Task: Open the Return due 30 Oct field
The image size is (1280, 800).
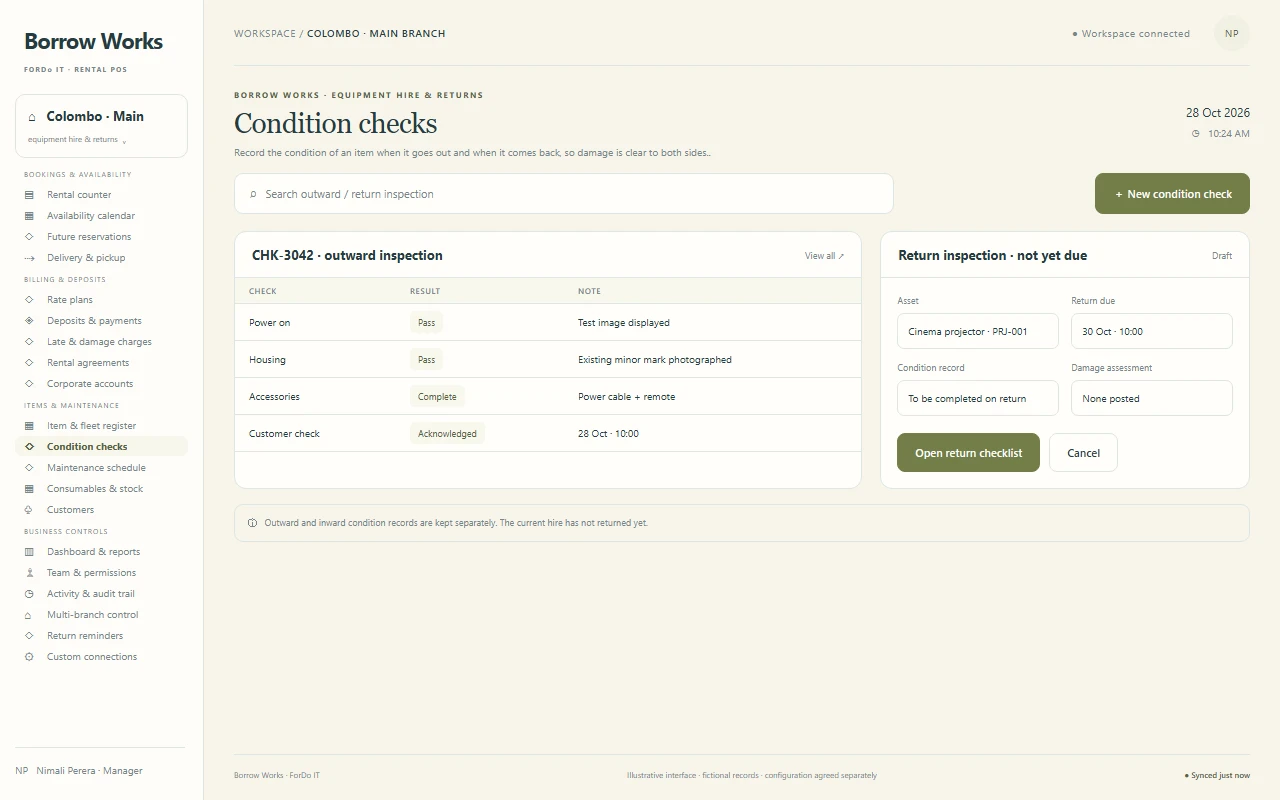Action: coord(1152,331)
